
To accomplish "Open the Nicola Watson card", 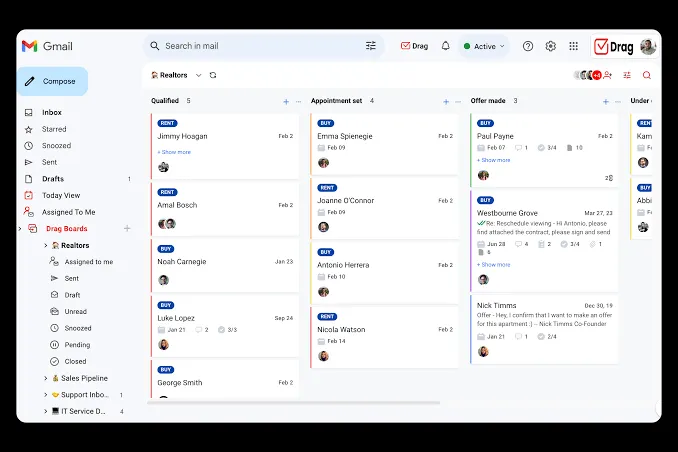I will click(x=384, y=337).
